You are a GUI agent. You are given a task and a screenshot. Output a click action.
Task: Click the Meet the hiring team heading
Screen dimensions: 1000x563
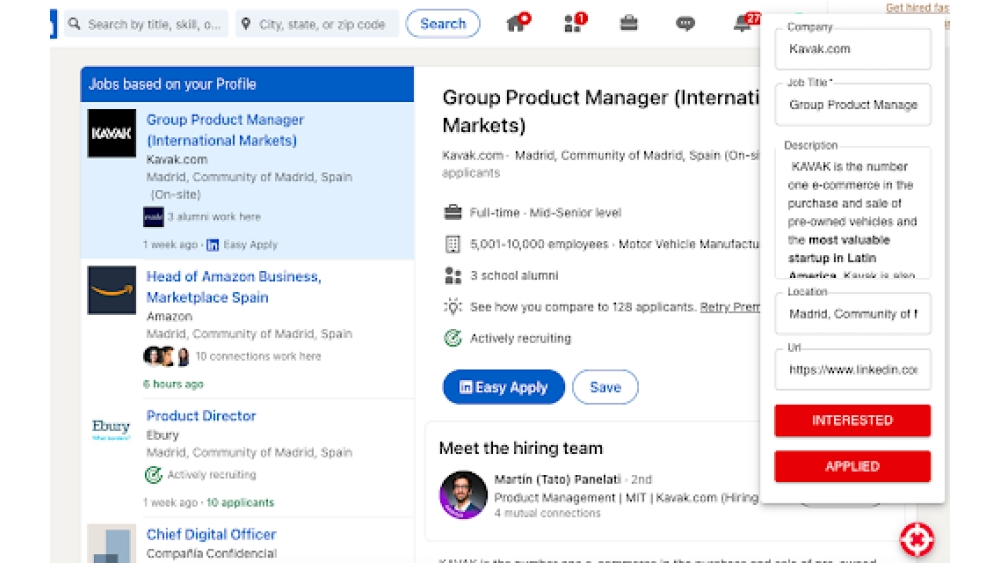[x=520, y=448]
